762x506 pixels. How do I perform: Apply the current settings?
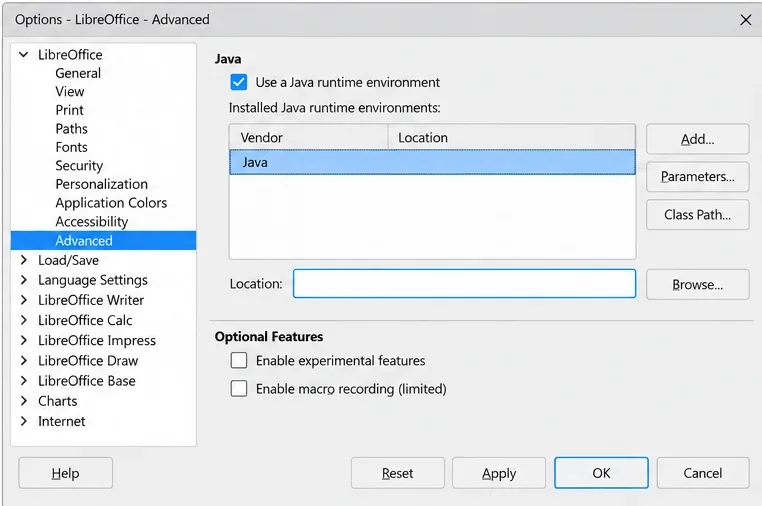(x=499, y=473)
